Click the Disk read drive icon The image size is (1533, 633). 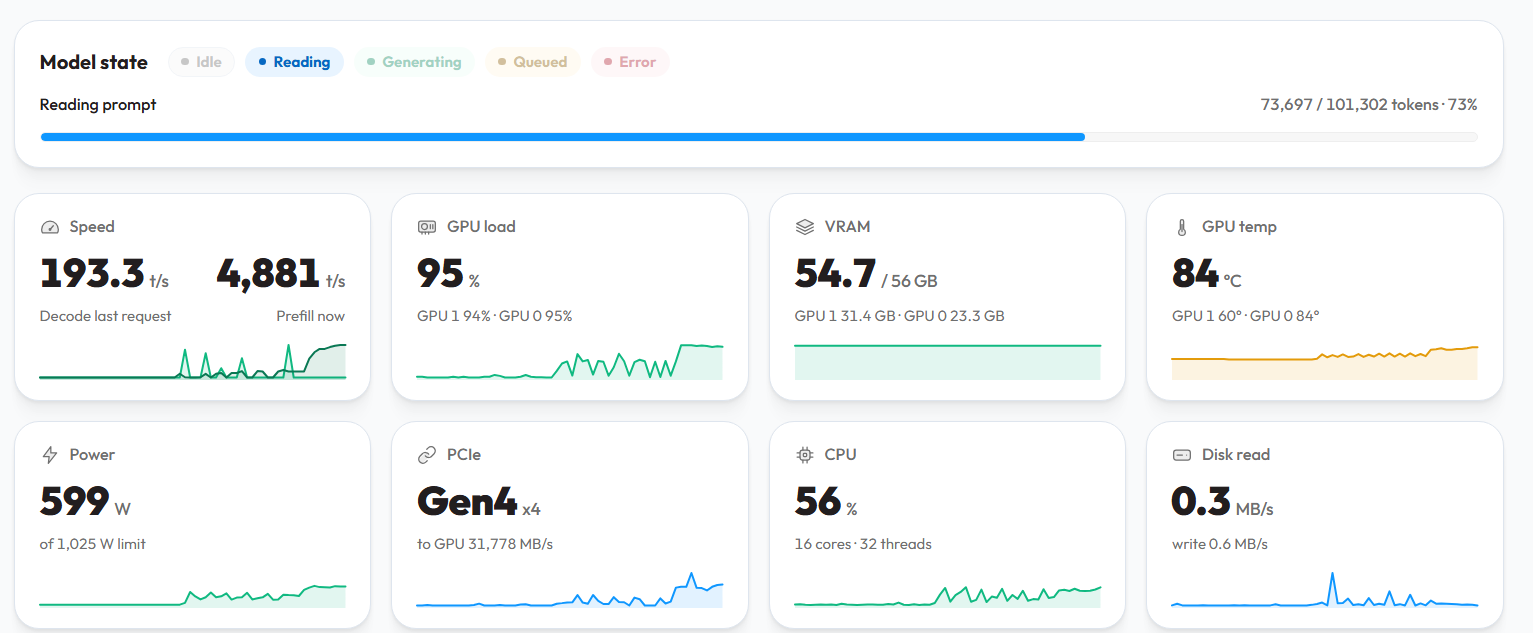[x=1182, y=455]
